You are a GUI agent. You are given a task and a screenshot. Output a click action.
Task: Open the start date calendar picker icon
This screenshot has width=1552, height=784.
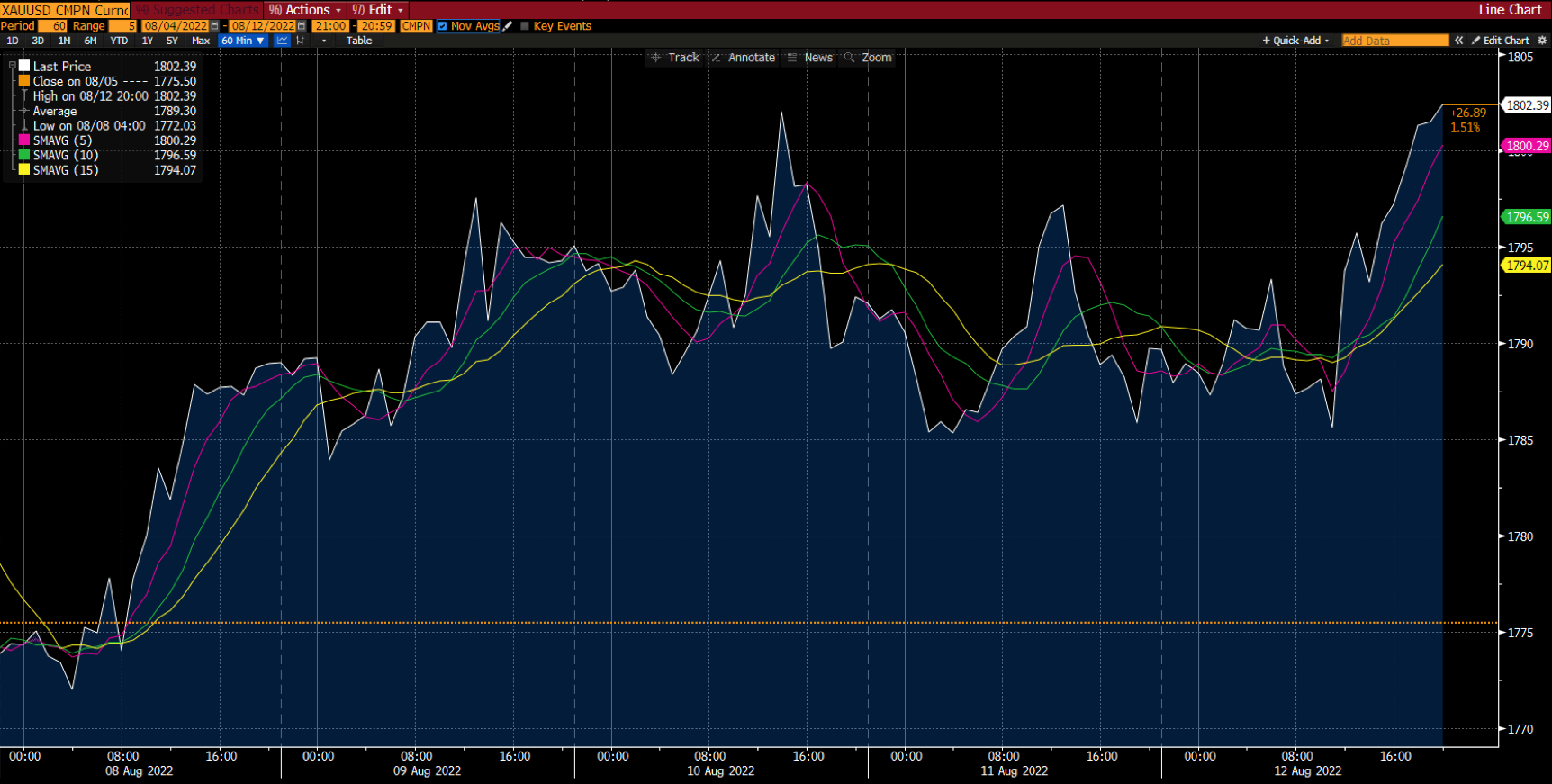click(x=214, y=26)
